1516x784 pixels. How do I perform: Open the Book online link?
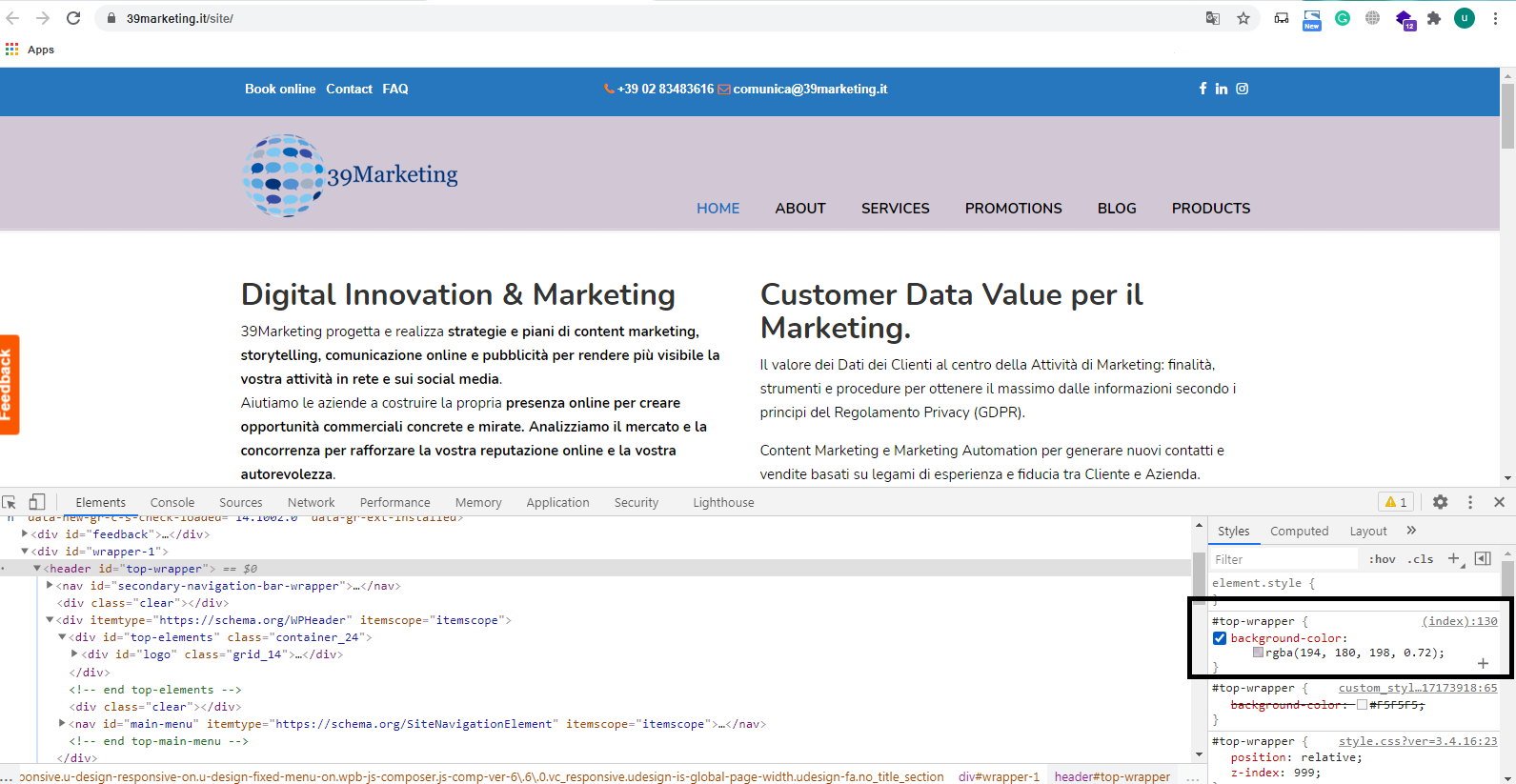[x=280, y=89]
